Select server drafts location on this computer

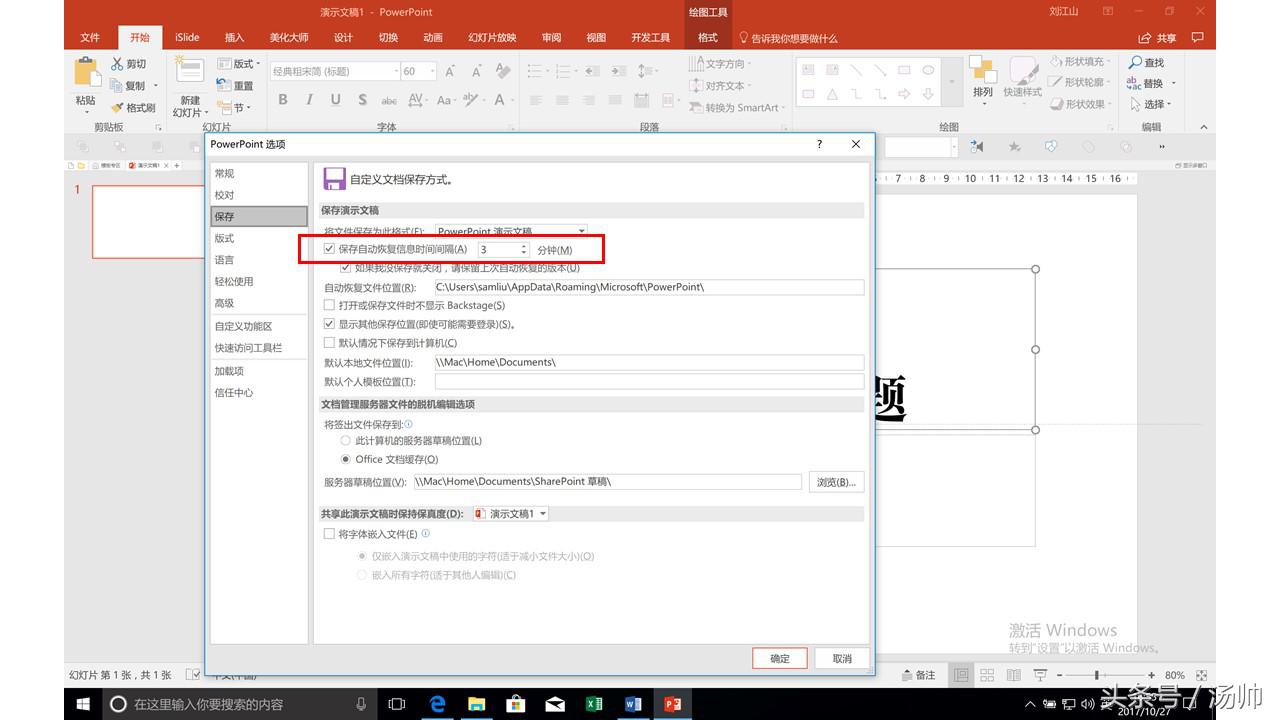[x=346, y=440]
